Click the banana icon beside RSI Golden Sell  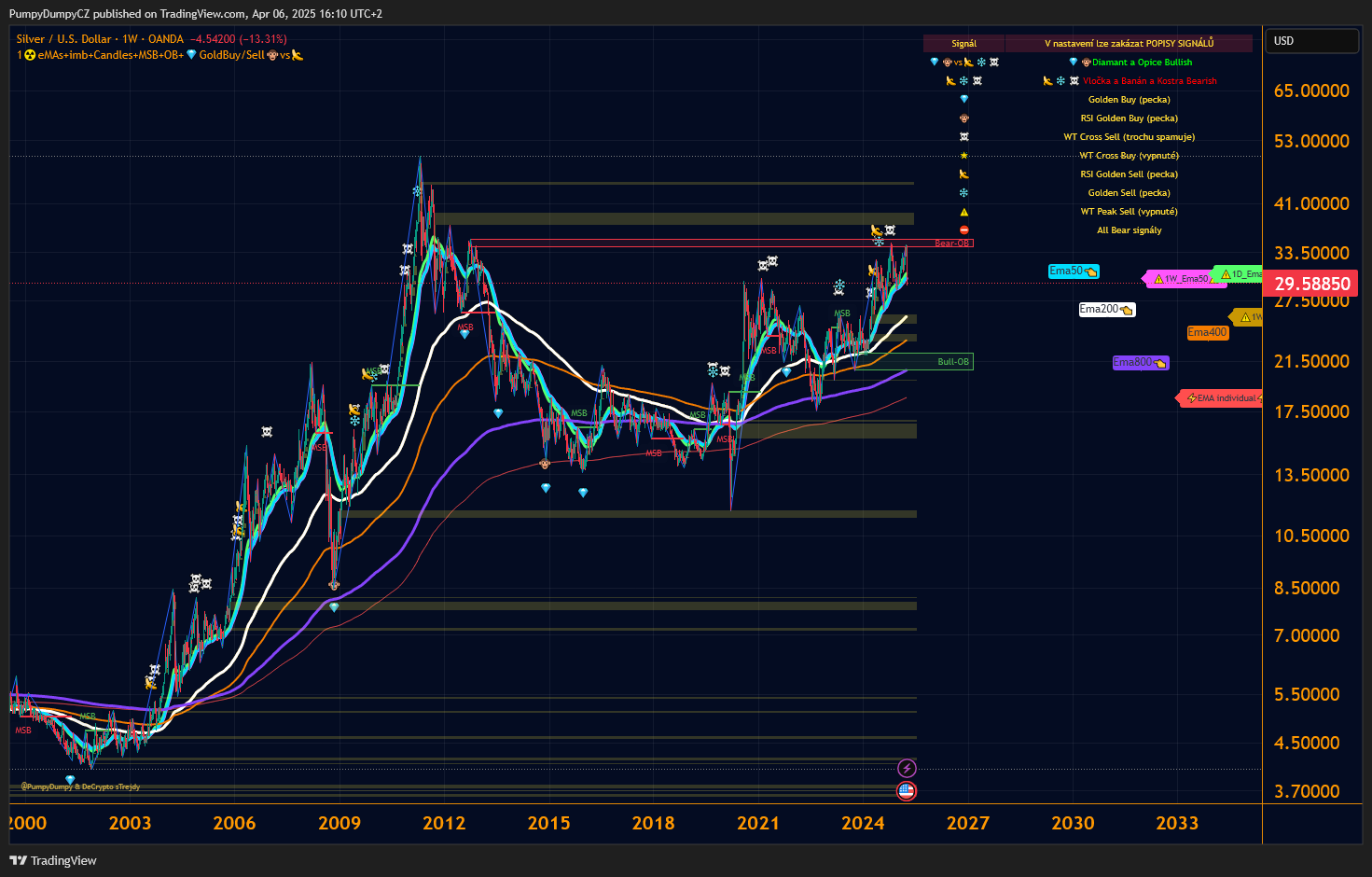point(964,174)
